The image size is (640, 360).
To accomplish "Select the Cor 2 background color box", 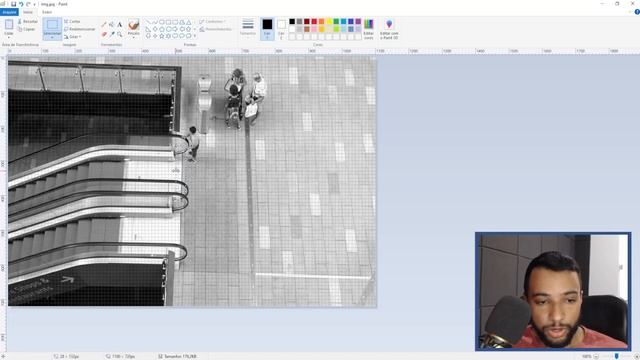I will (281, 29).
